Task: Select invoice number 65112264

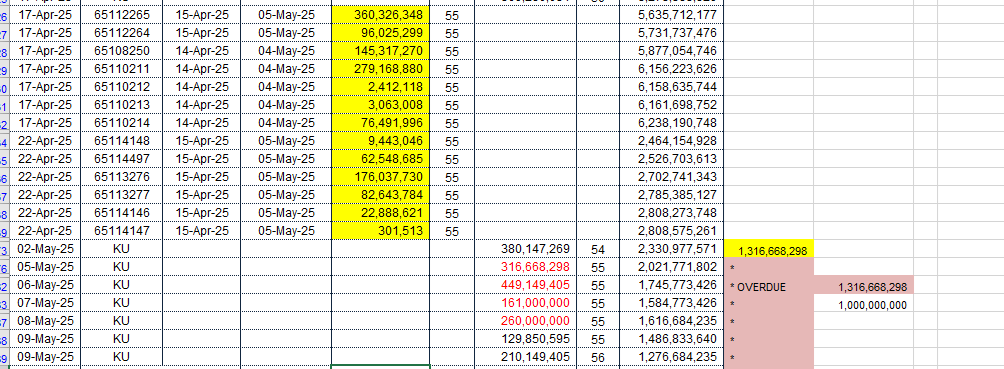Action: (x=122, y=33)
